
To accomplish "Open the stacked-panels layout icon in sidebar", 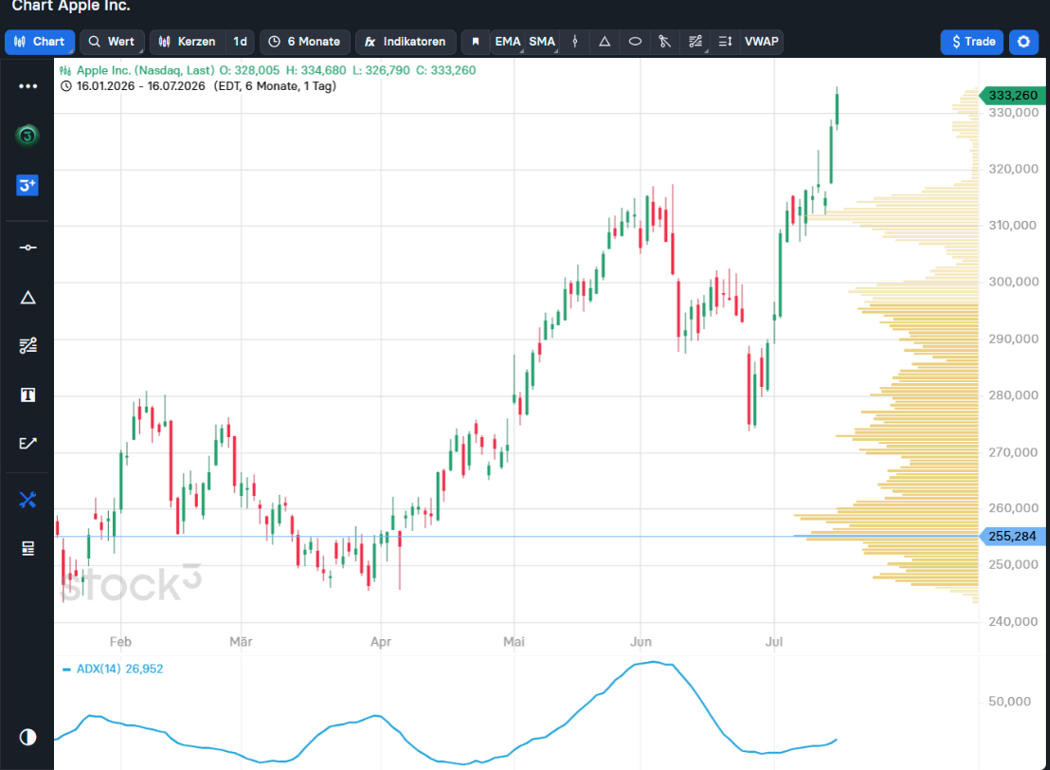I will click(x=27, y=548).
